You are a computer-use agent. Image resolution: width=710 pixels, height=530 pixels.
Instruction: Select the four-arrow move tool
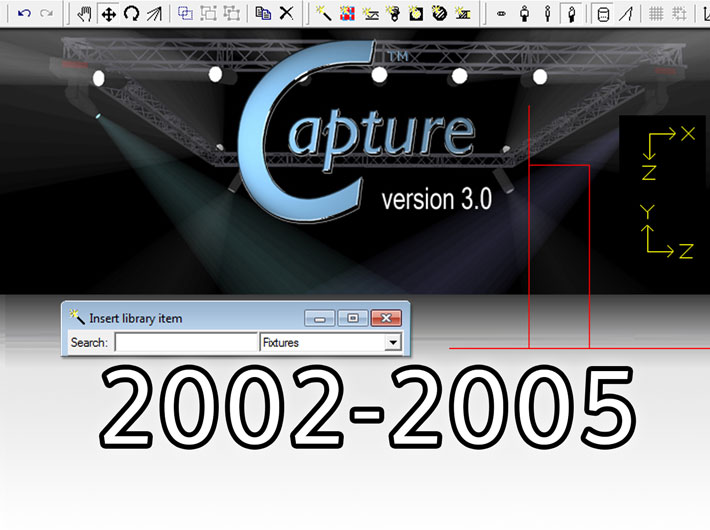(x=109, y=14)
